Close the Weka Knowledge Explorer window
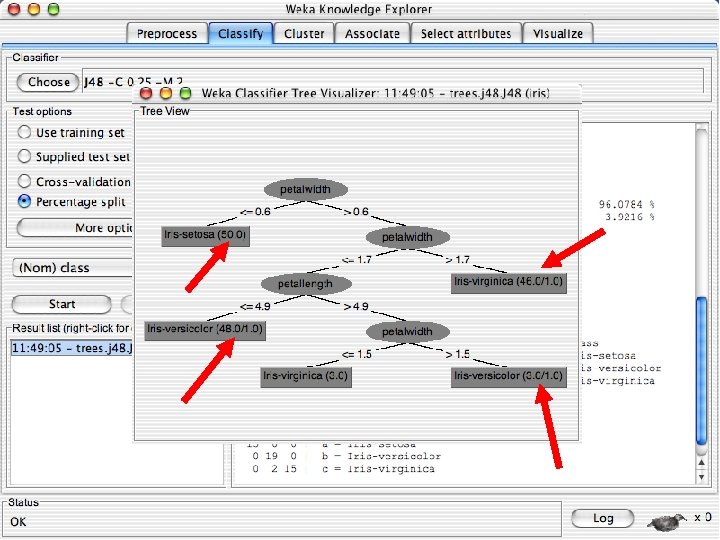 14,9
